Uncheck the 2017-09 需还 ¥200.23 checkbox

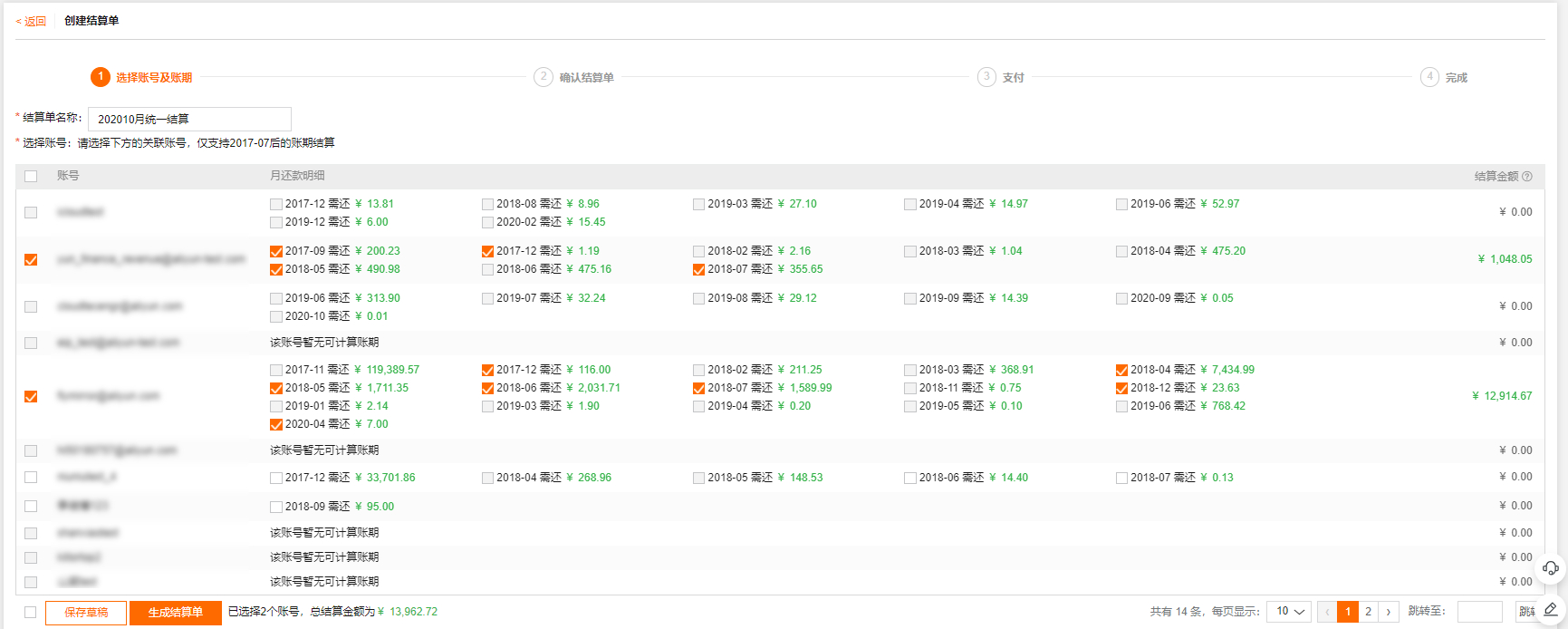point(276,251)
